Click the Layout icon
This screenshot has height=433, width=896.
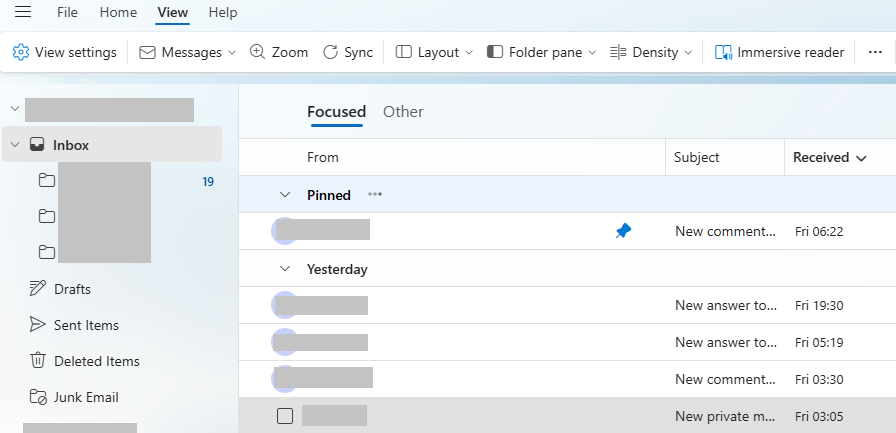tap(403, 53)
